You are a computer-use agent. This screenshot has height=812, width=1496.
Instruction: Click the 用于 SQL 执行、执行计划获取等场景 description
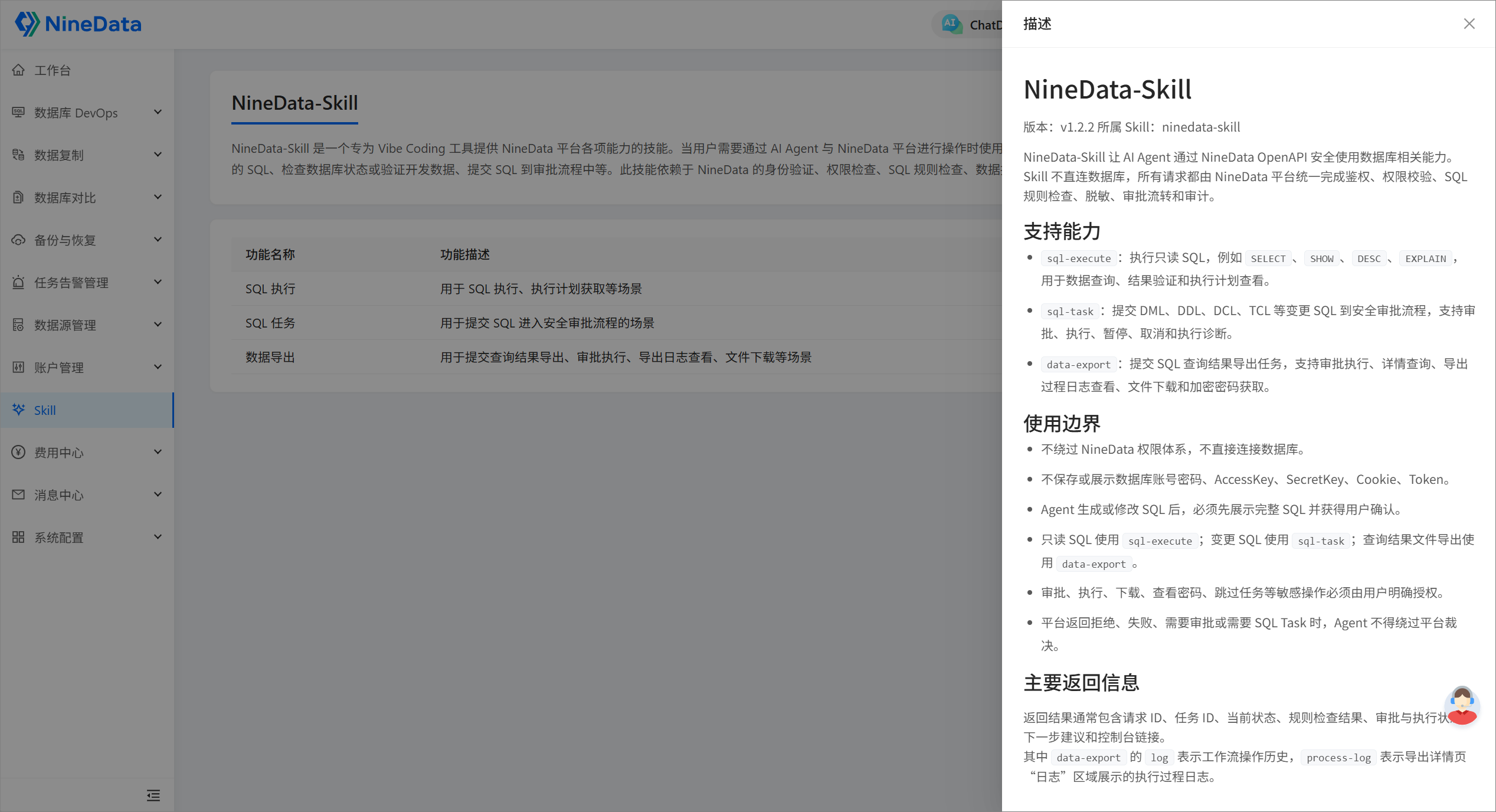click(541, 289)
